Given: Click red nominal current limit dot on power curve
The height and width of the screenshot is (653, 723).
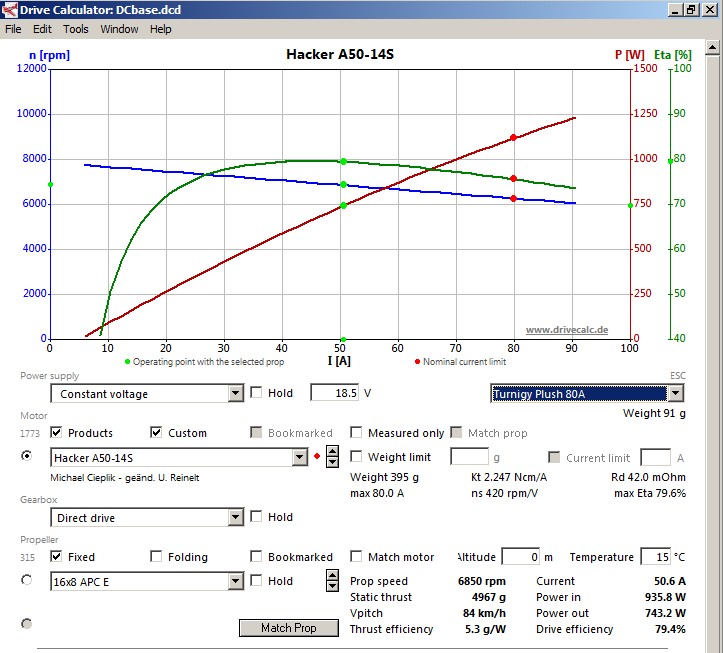Looking at the screenshot, I should (513, 138).
